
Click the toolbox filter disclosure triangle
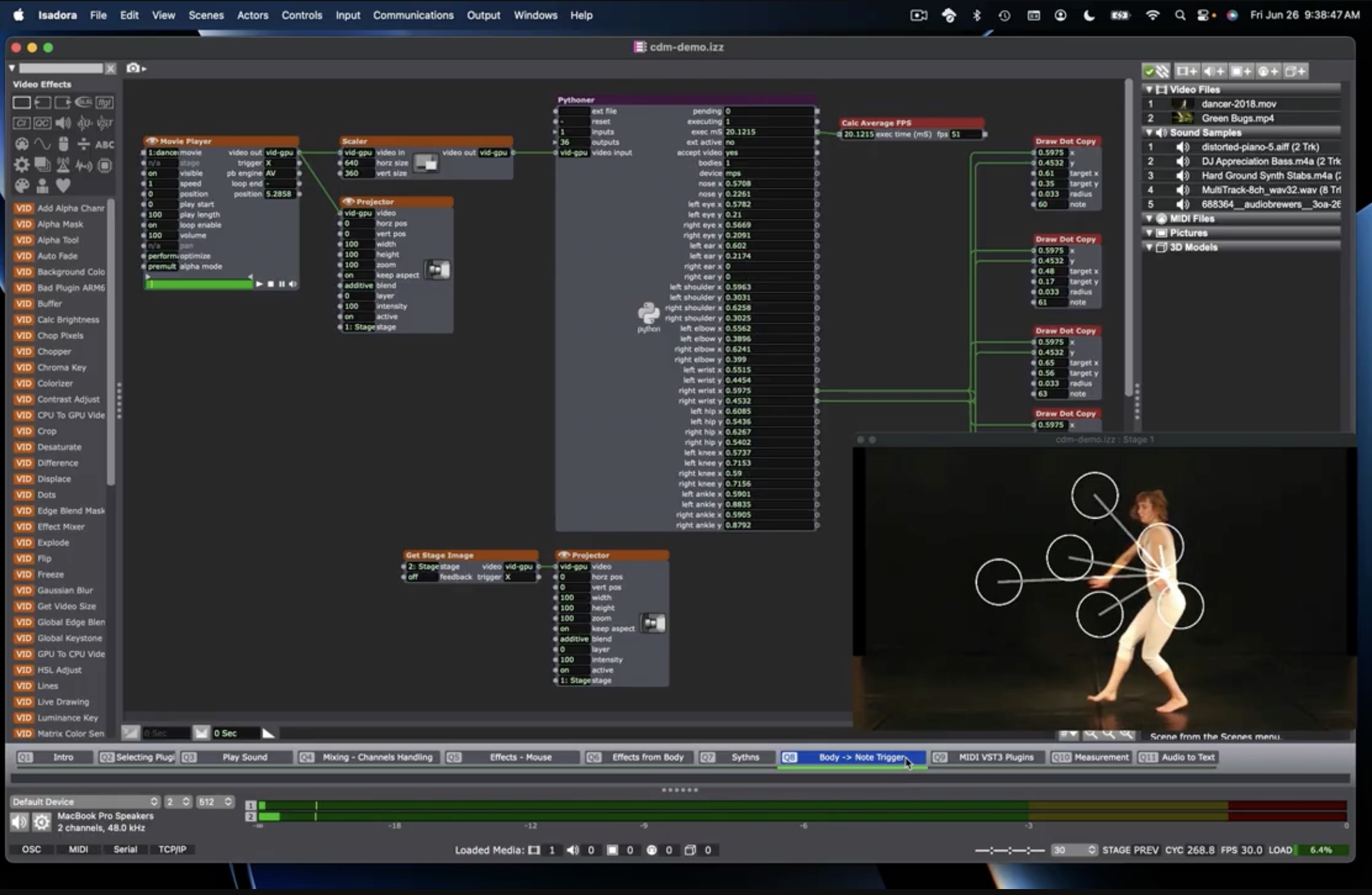tap(12, 68)
